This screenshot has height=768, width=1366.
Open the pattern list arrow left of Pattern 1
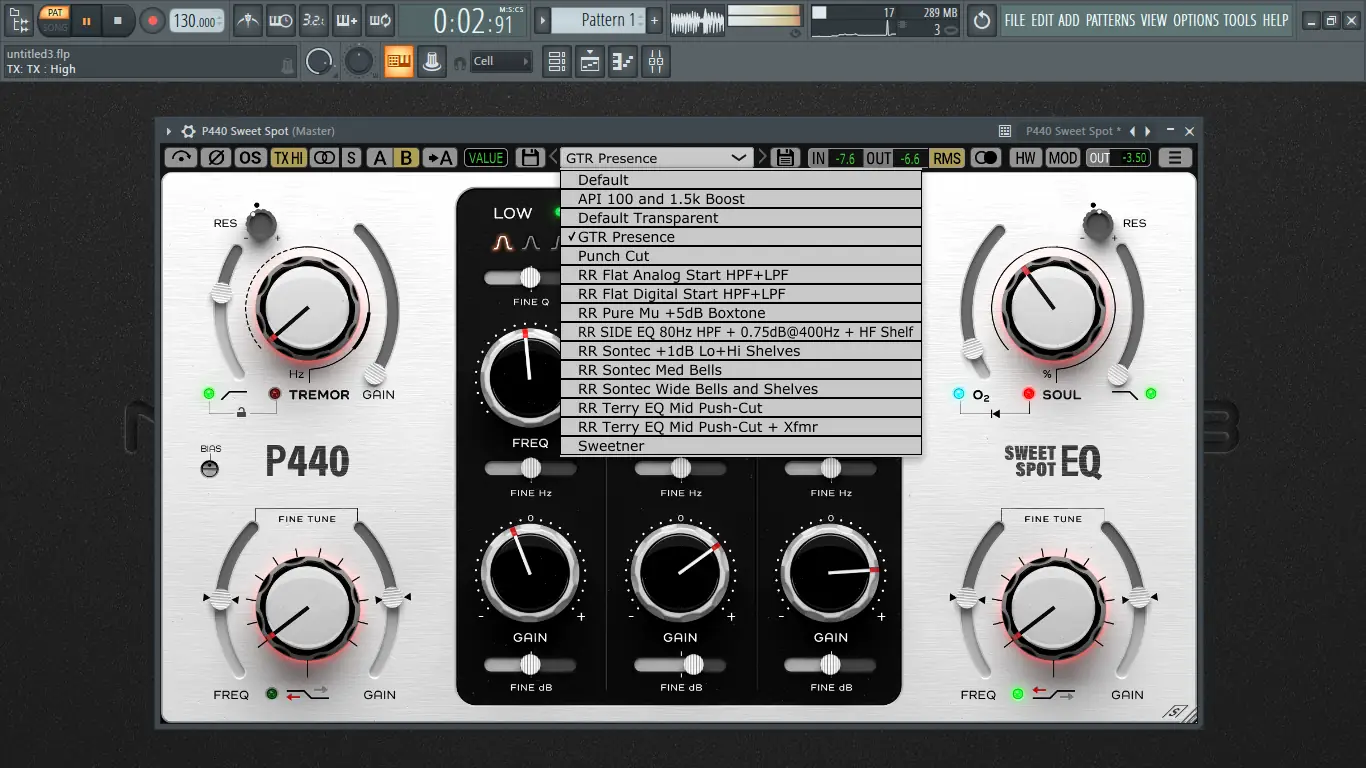tap(543, 19)
